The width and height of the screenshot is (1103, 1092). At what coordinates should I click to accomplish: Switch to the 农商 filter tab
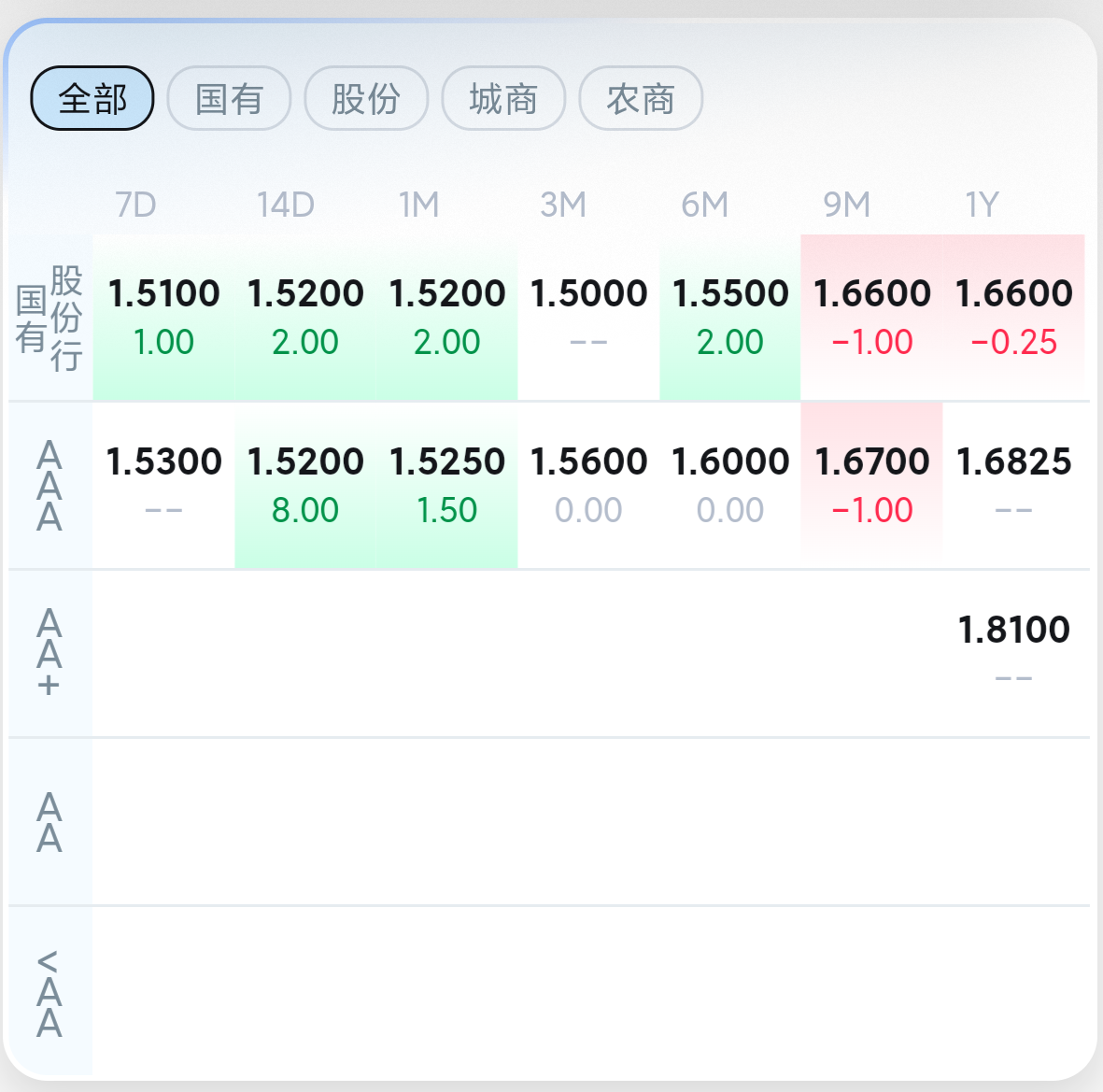pos(641,98)
